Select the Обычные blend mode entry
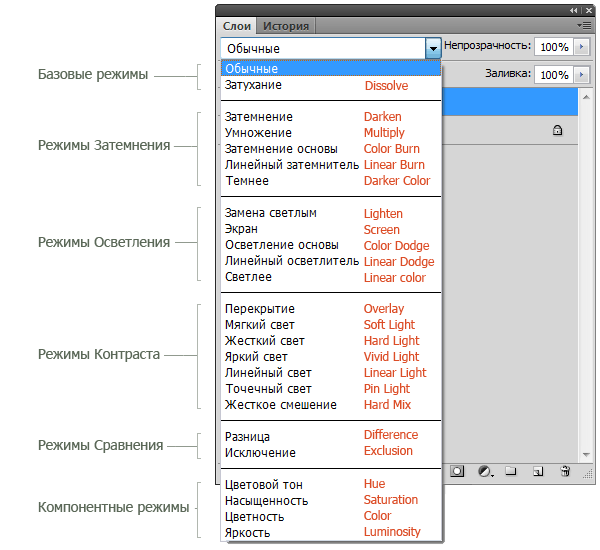This screenshot has width=600, height=550. click(x=331, y=69)
